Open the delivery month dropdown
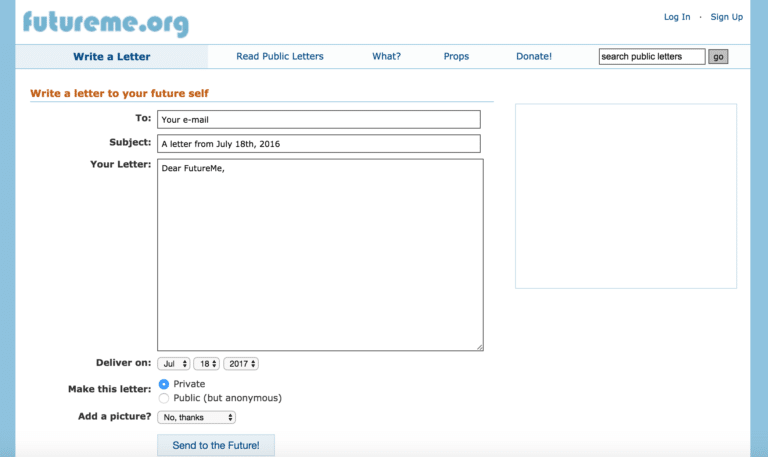Image resolution: width=768 pixels, height=457 pixels. click(x=174, y=364)
